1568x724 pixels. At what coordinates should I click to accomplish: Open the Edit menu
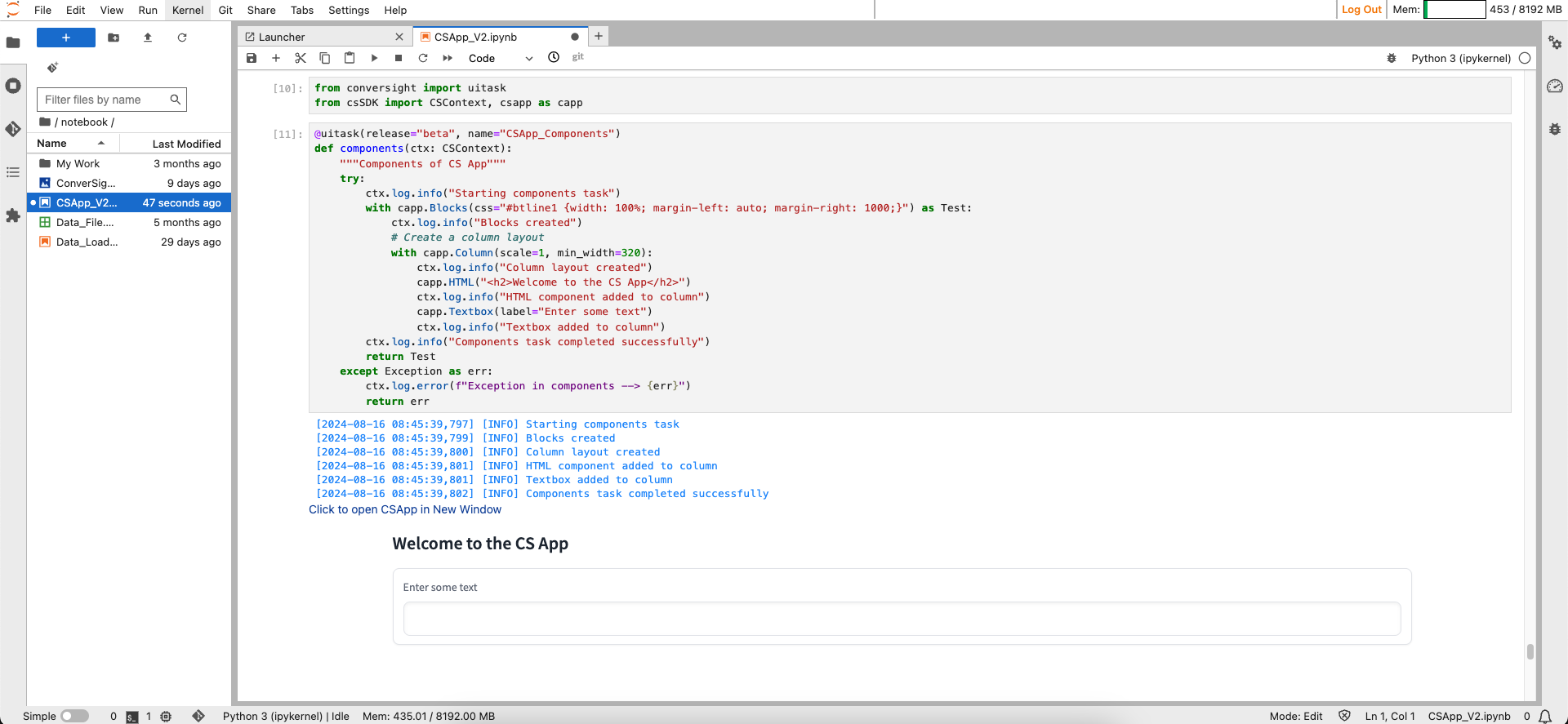coord(76,10)
